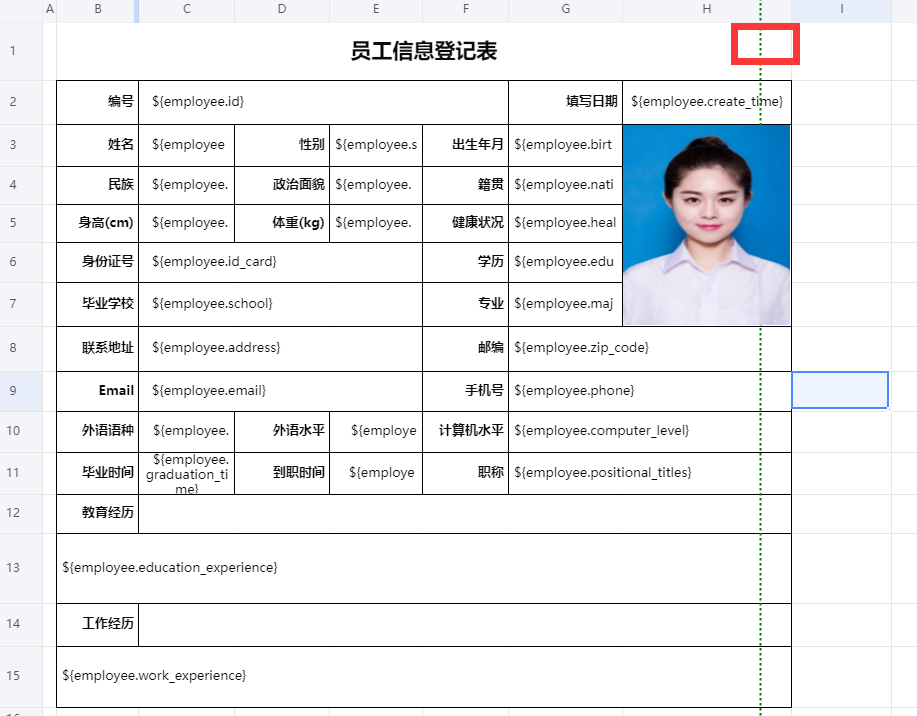
Task: Select the 工作经历 label cell
Action: (x=98, y=624)
